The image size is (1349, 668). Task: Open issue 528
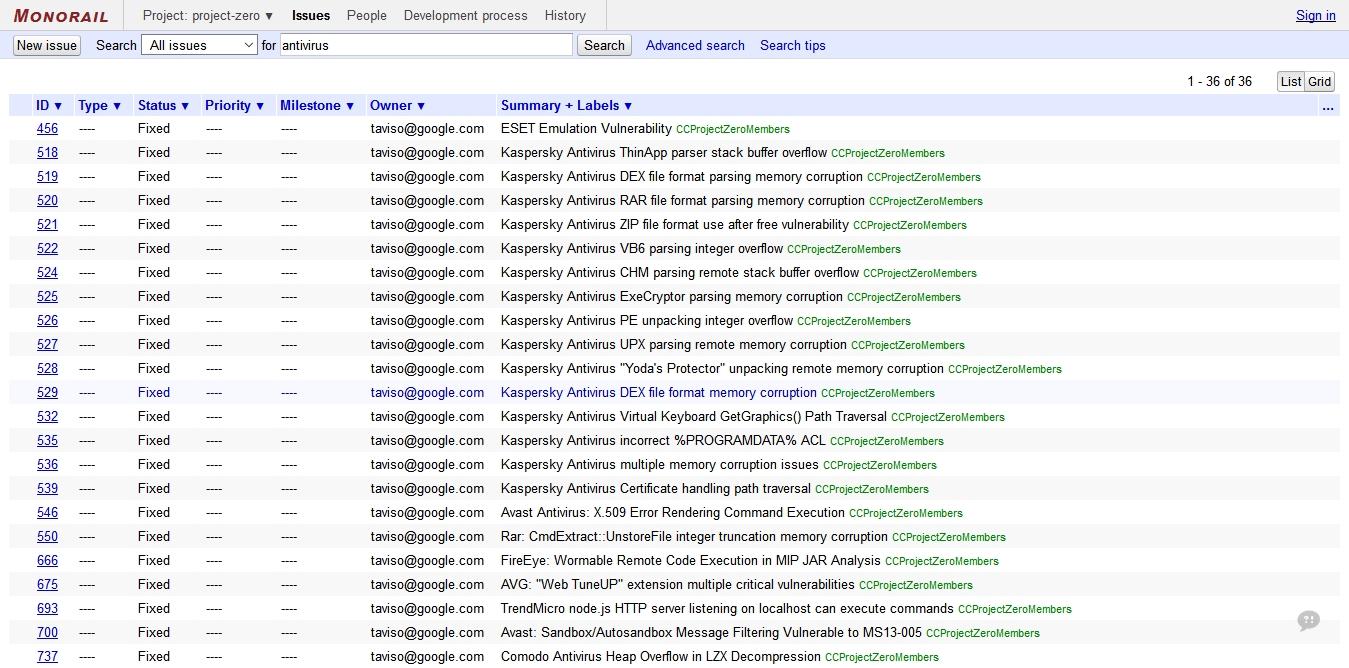[47, 369]
